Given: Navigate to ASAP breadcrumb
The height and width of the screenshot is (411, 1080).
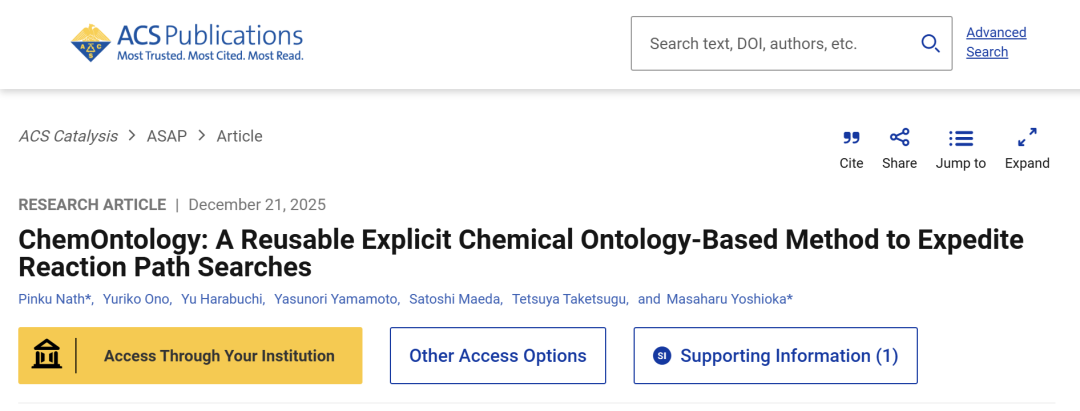Looking at the screenshot, I should tap(167, 136).
